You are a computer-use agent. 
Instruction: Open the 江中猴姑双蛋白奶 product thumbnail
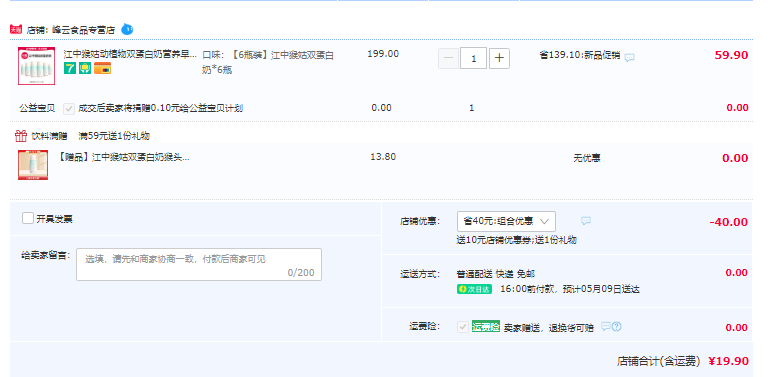36,66
